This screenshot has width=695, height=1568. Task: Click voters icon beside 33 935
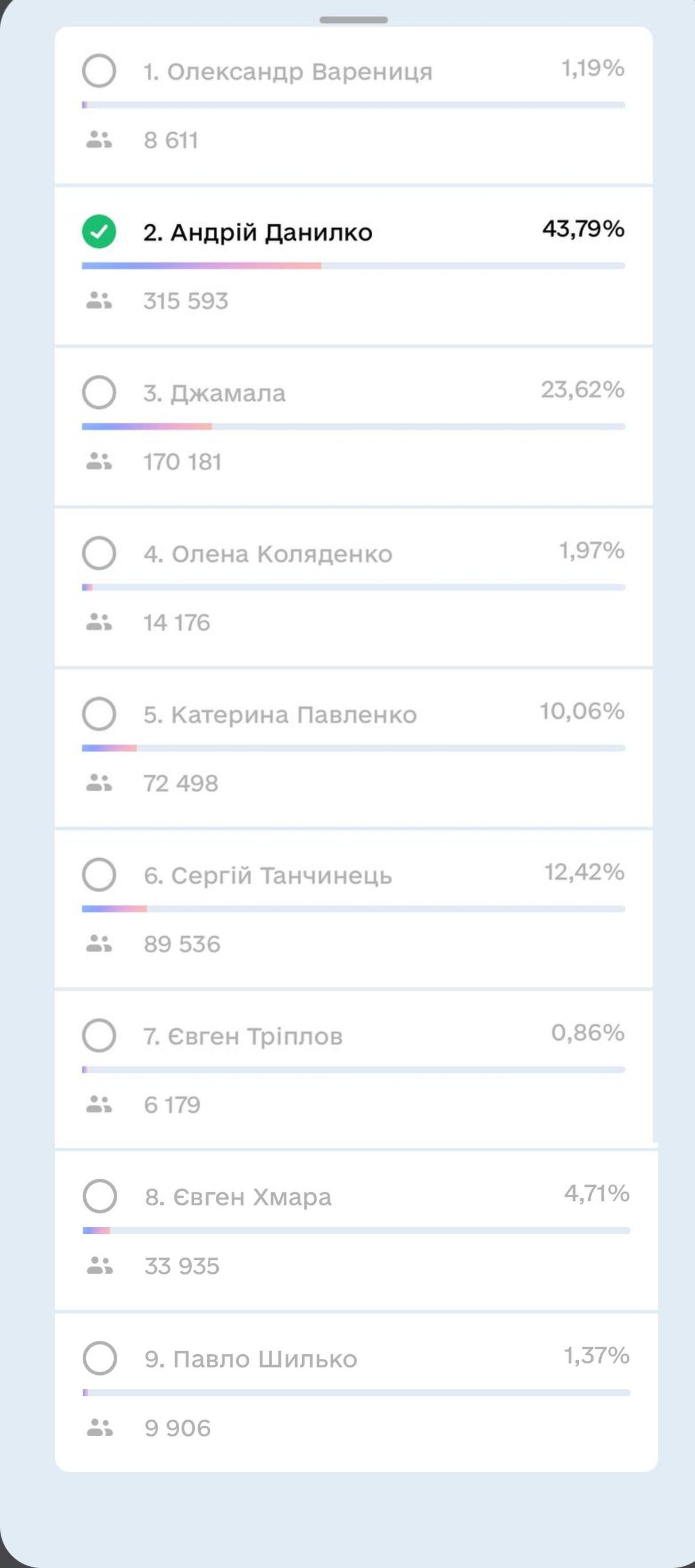(100, 1266)
